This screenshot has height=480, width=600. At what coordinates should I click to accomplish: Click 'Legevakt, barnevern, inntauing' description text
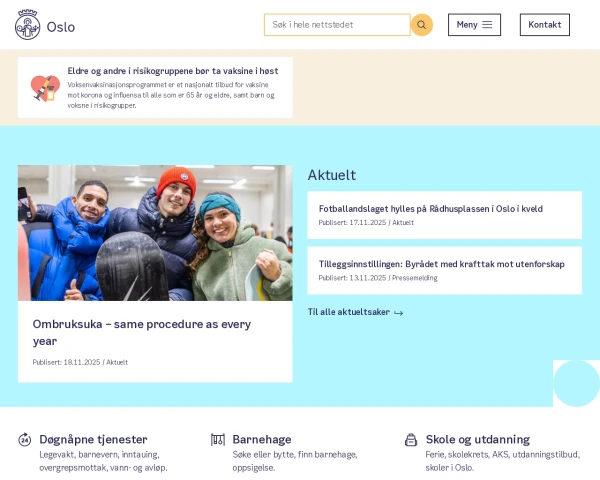(x=103, y=461)
